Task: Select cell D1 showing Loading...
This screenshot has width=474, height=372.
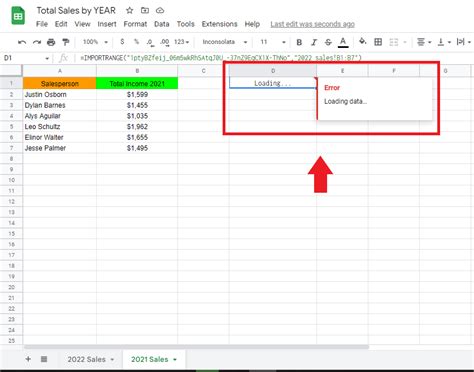Action: (x=273, y=83)
